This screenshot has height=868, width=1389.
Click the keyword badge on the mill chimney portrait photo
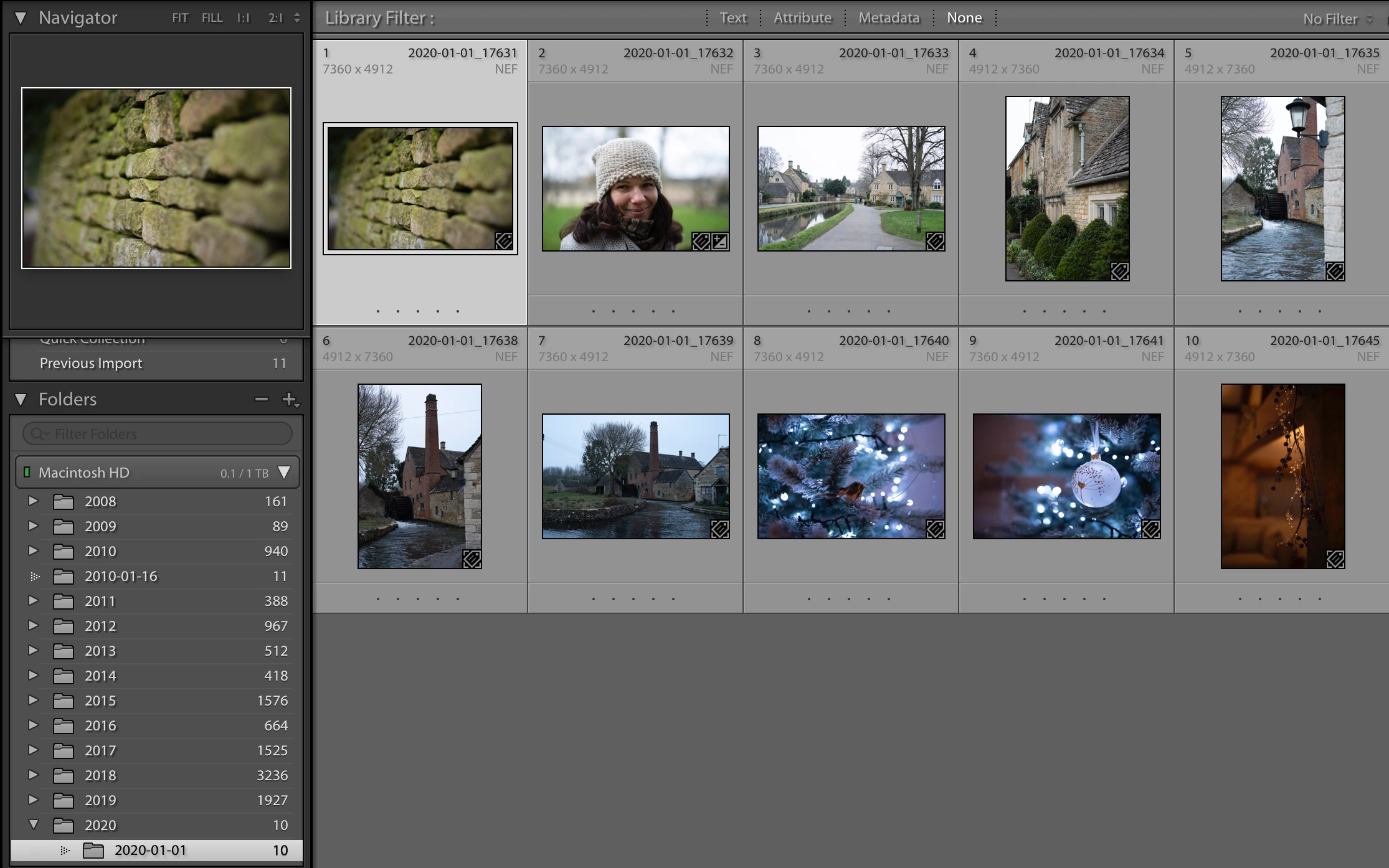pos(472,559)
